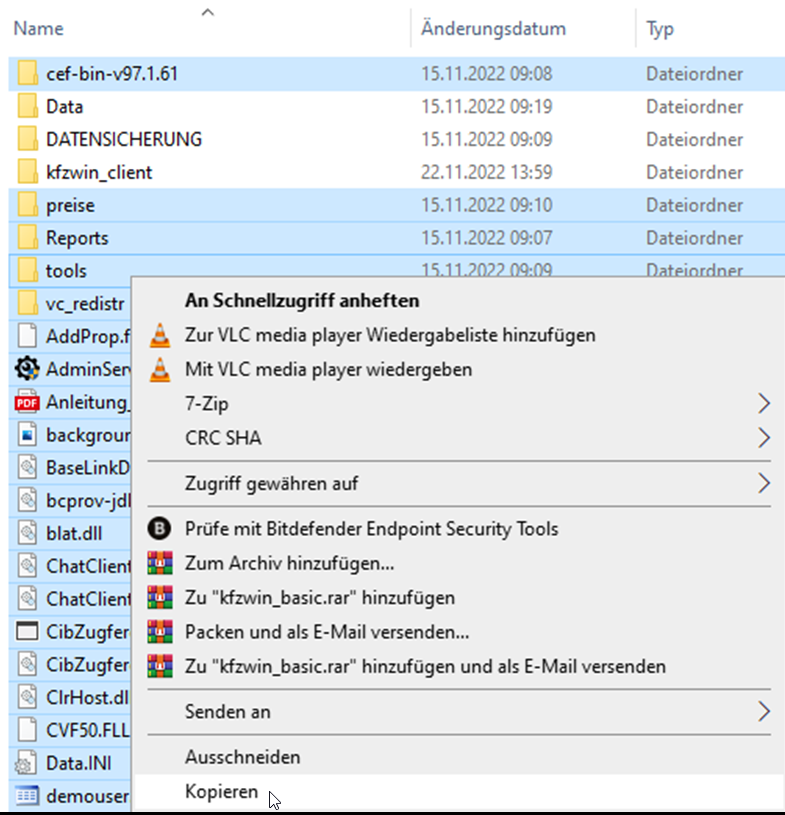Click the vc_redistr folder icon
785x815 pixels.
point(27,304)
